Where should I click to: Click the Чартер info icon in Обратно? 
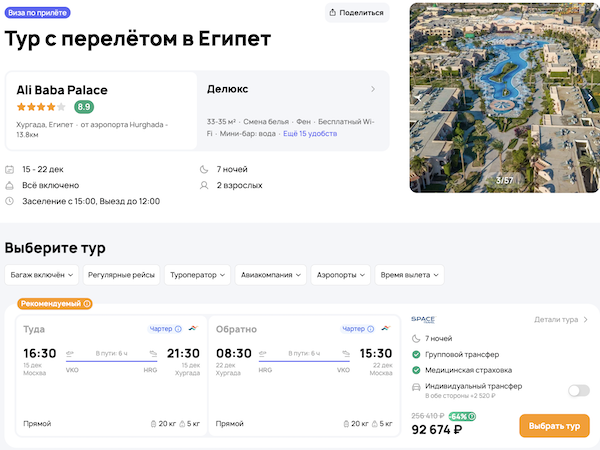(x=374, y=328)
